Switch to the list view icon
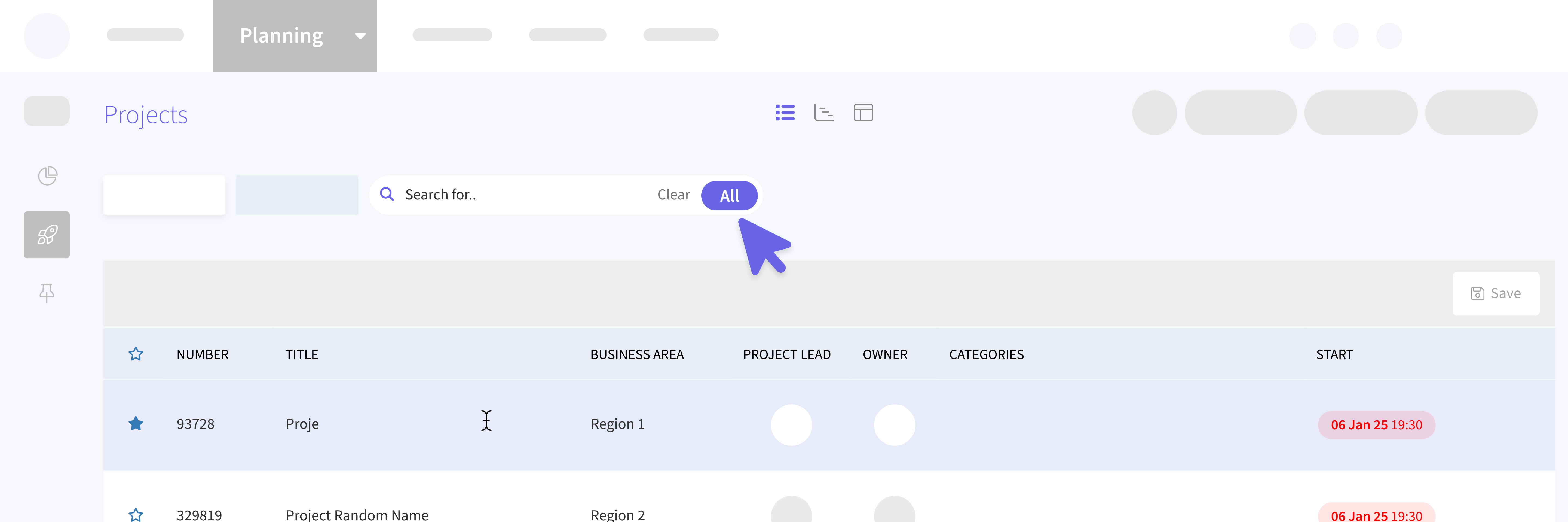Image resolution: width=1568 pixels, height=522 pixels. click(785, 113)
